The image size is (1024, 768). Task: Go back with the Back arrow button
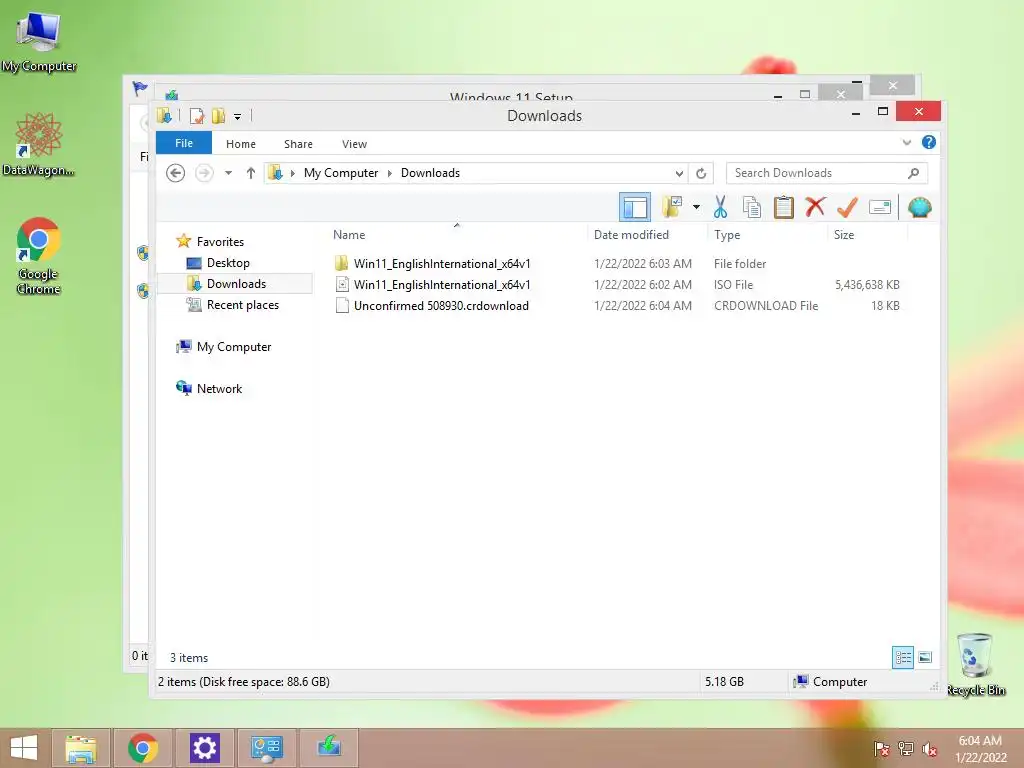[x=175, y=173]
